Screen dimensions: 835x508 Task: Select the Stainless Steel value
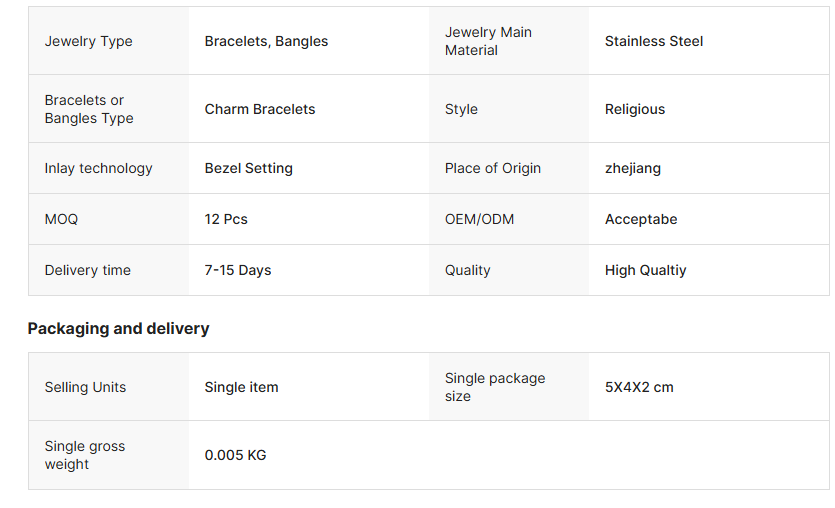coord(654,41)
